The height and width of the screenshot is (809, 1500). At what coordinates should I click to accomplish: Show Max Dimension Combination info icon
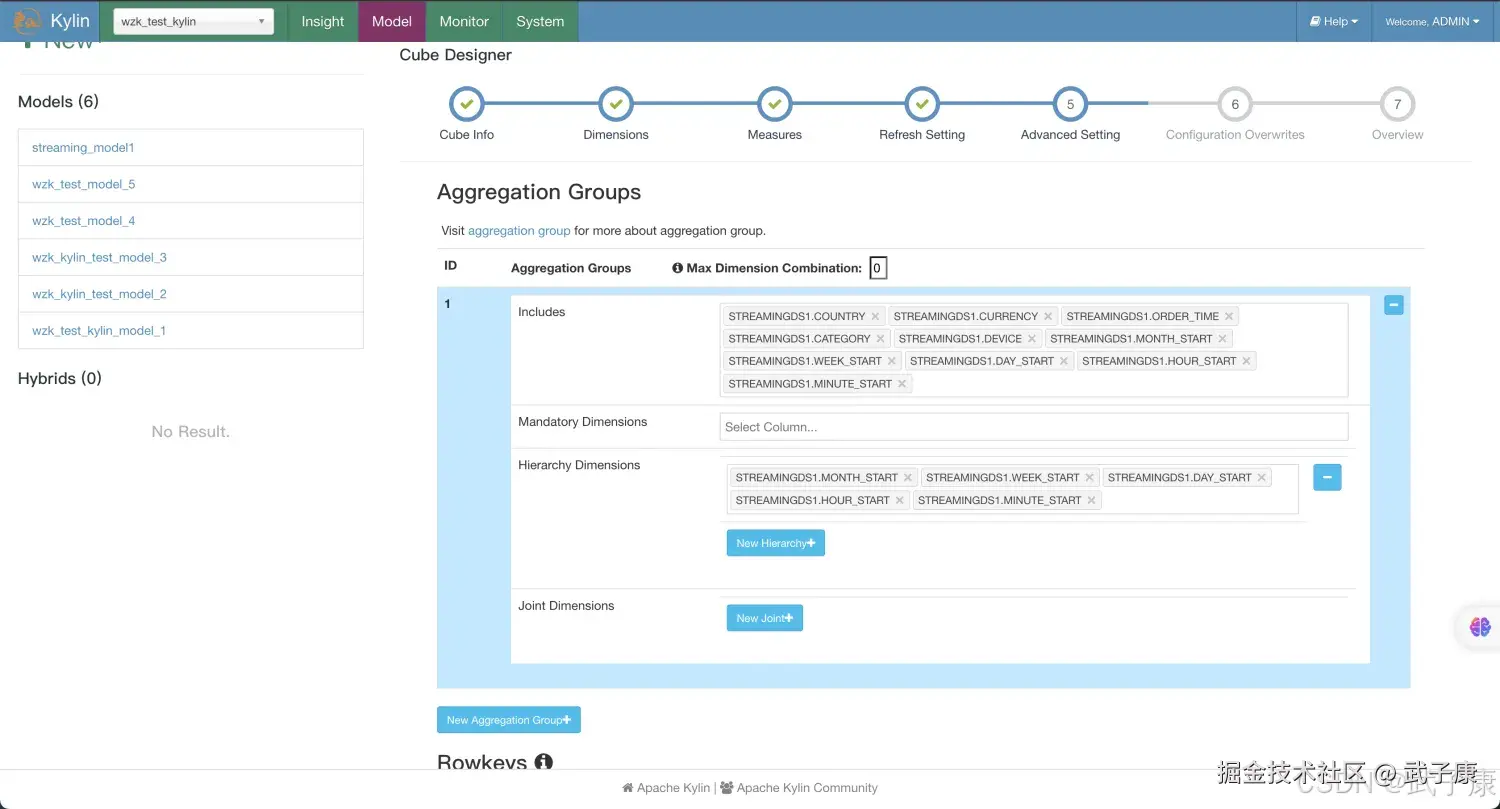click(x=677, y=268)
